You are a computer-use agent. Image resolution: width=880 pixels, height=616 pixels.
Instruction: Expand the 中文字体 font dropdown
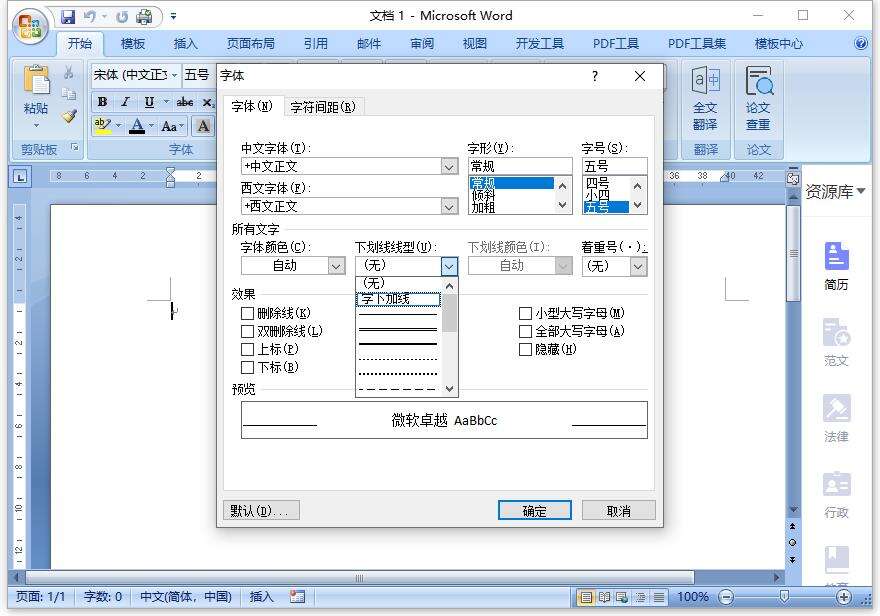[x=449, y=167]
